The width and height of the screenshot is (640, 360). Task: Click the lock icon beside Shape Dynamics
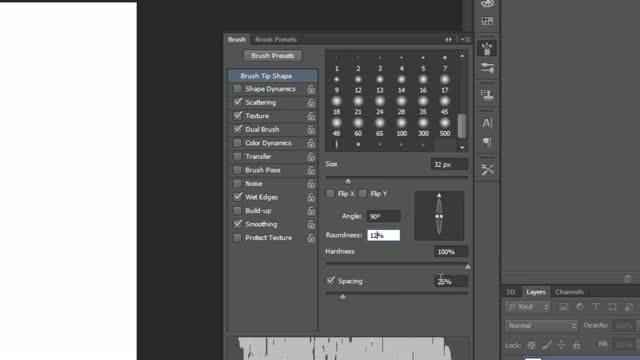311,89
